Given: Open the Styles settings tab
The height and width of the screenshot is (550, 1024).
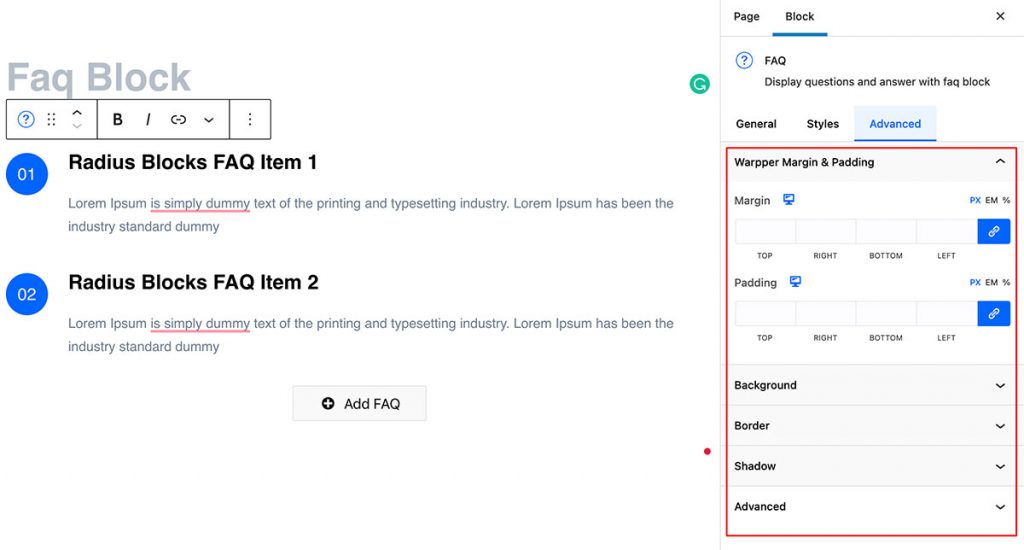Looking at the screenshot, I should click(822, 123).
